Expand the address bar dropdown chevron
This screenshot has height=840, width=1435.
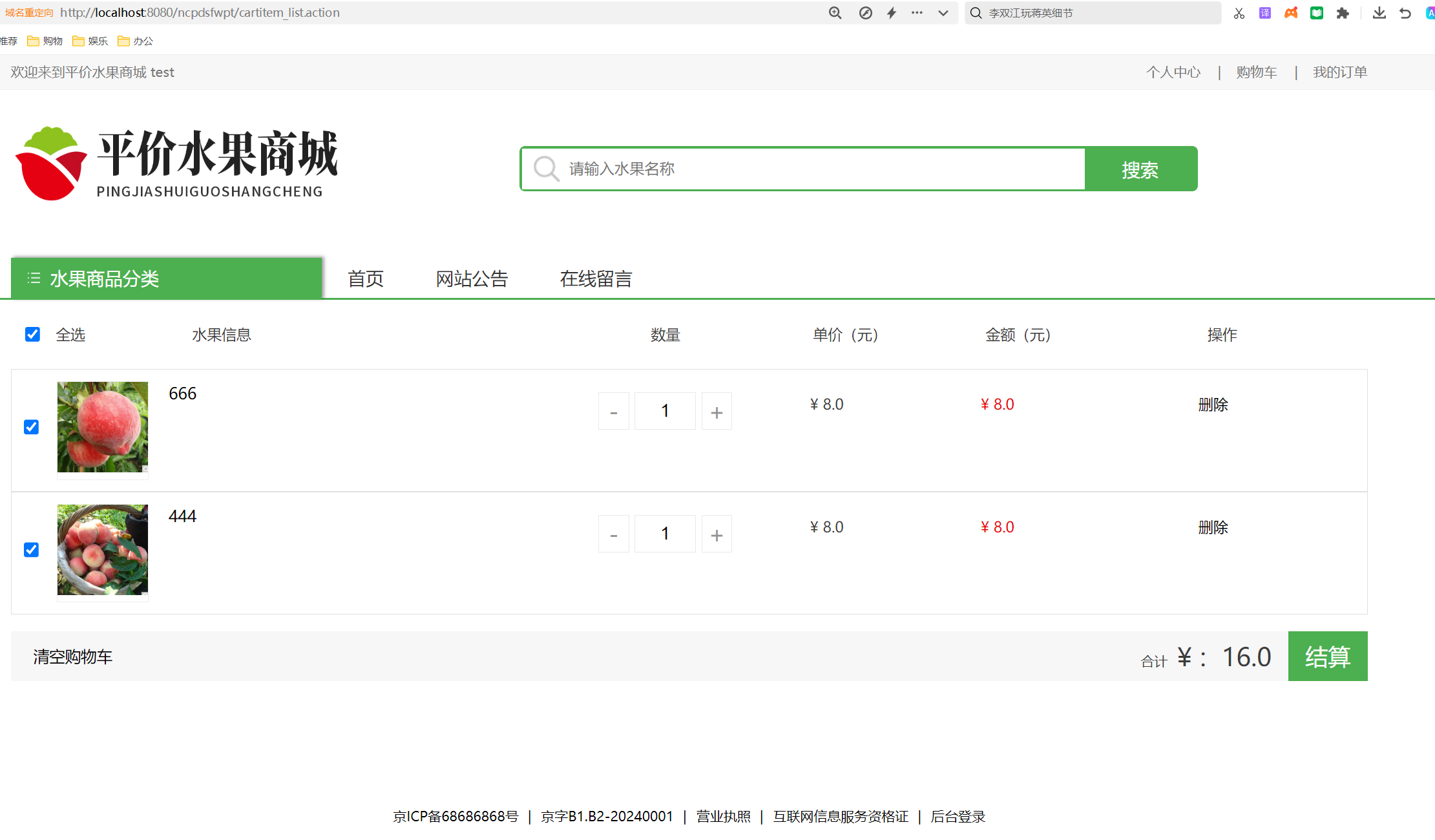tap(943, 13)
